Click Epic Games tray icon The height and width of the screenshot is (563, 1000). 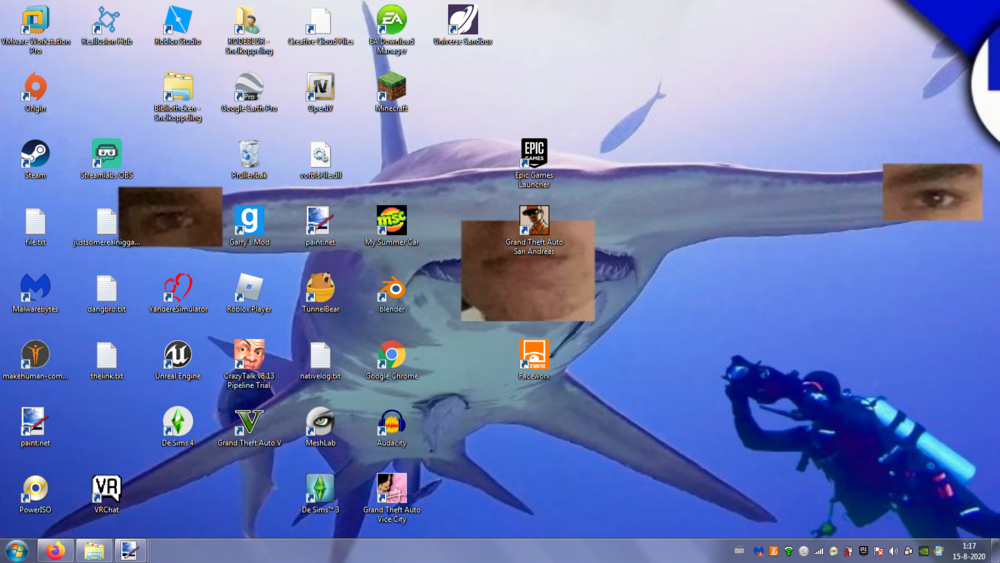pos(864,551)
